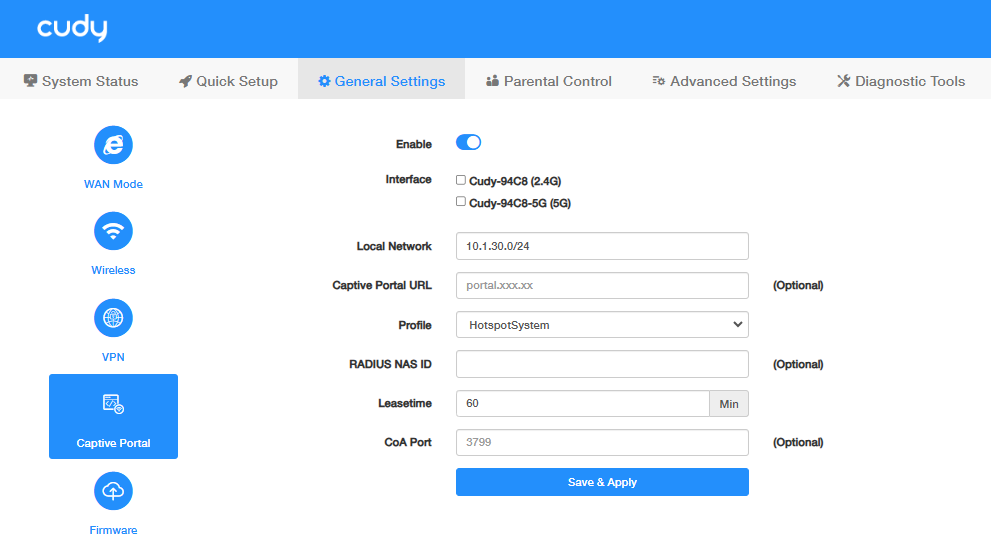The width and height of the screenshot is (991, 551).
Task: Open the Firmware cloud upload icon
Action: 113,491
